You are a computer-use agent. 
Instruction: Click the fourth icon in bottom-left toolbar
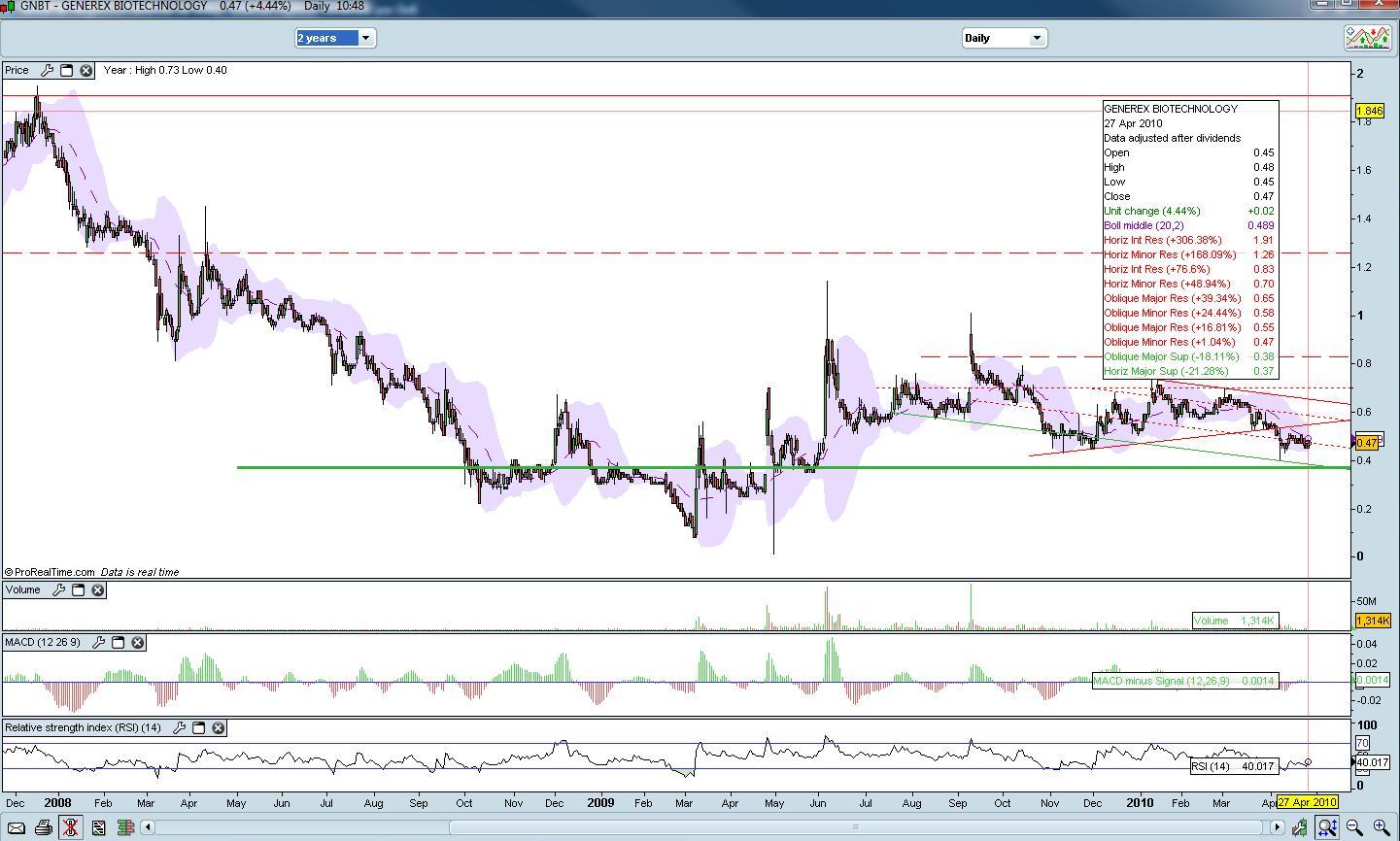98,827
